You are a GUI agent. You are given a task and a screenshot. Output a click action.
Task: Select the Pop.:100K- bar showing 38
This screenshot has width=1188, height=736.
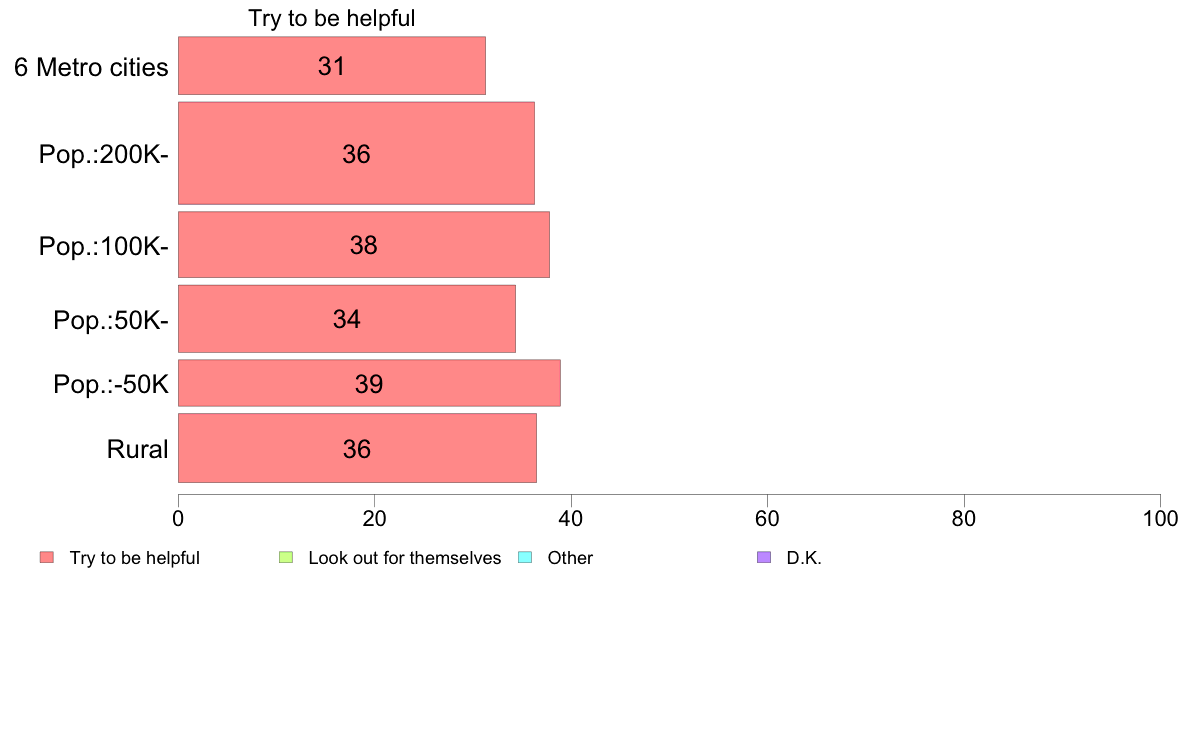coord(364,245)
